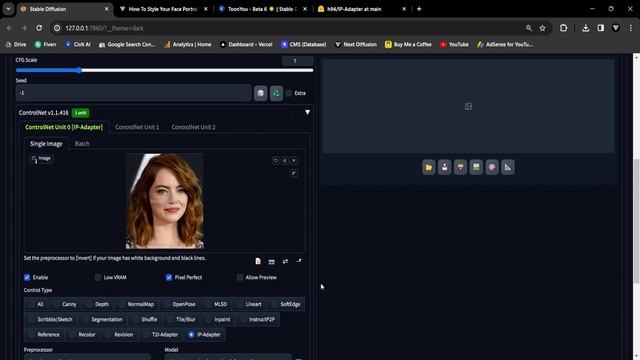Open a new browser tab
Image resolution: width=640 pixels, height=360 pixels.
(x=419, y=9)
